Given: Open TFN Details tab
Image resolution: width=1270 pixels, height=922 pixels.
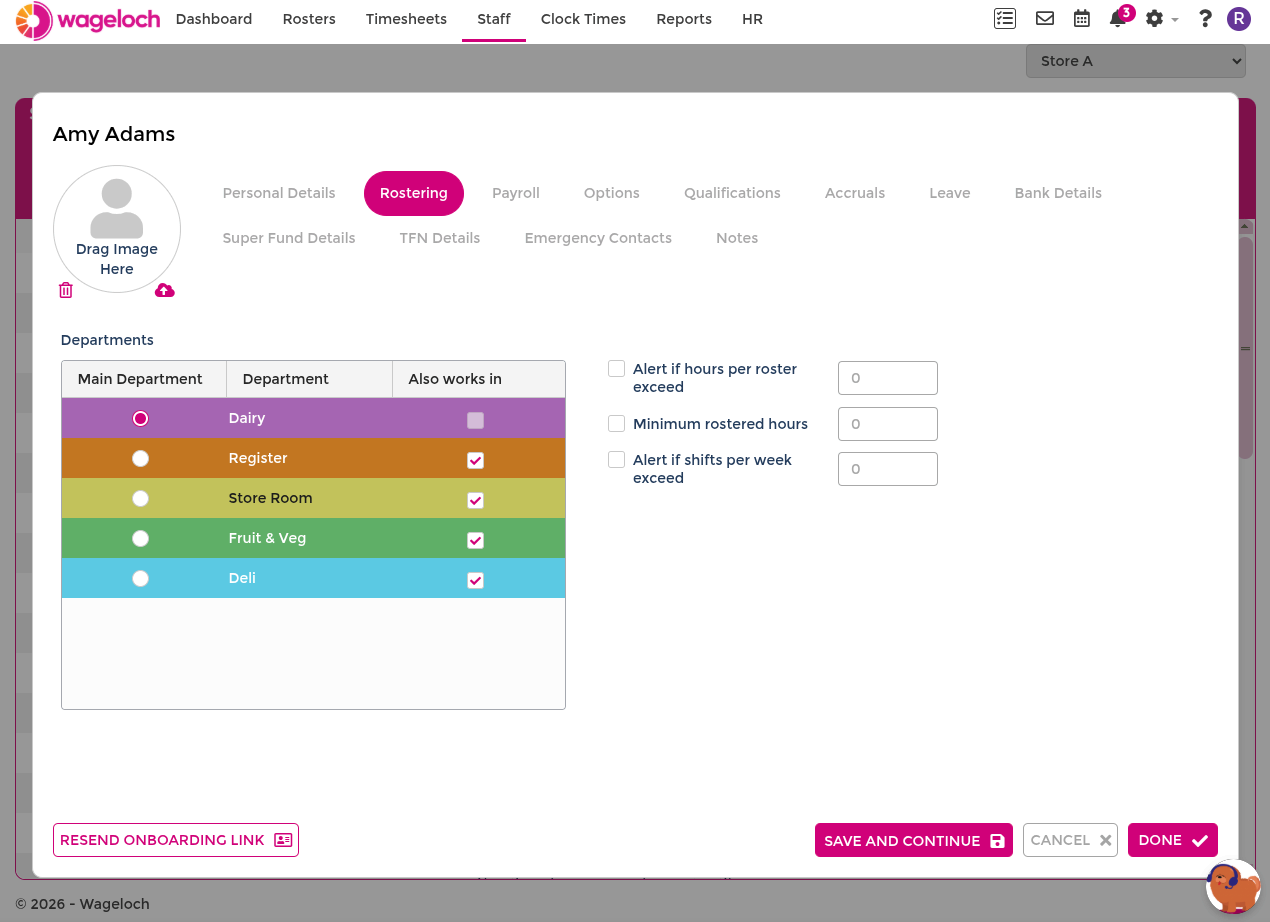Looking at the screenshot, I should point(440,238).
